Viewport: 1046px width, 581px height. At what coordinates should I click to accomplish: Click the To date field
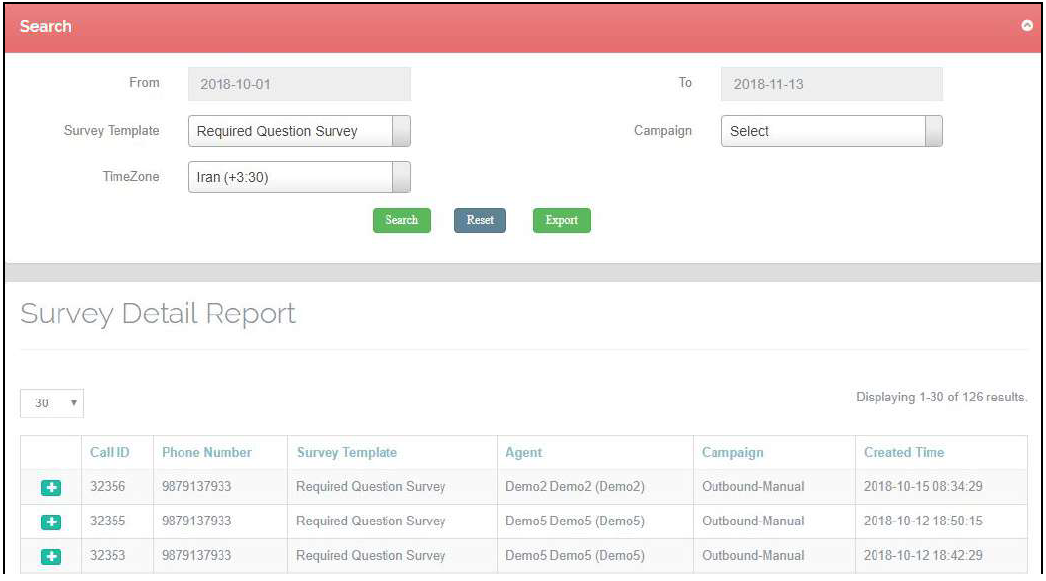tap(831, 84)
